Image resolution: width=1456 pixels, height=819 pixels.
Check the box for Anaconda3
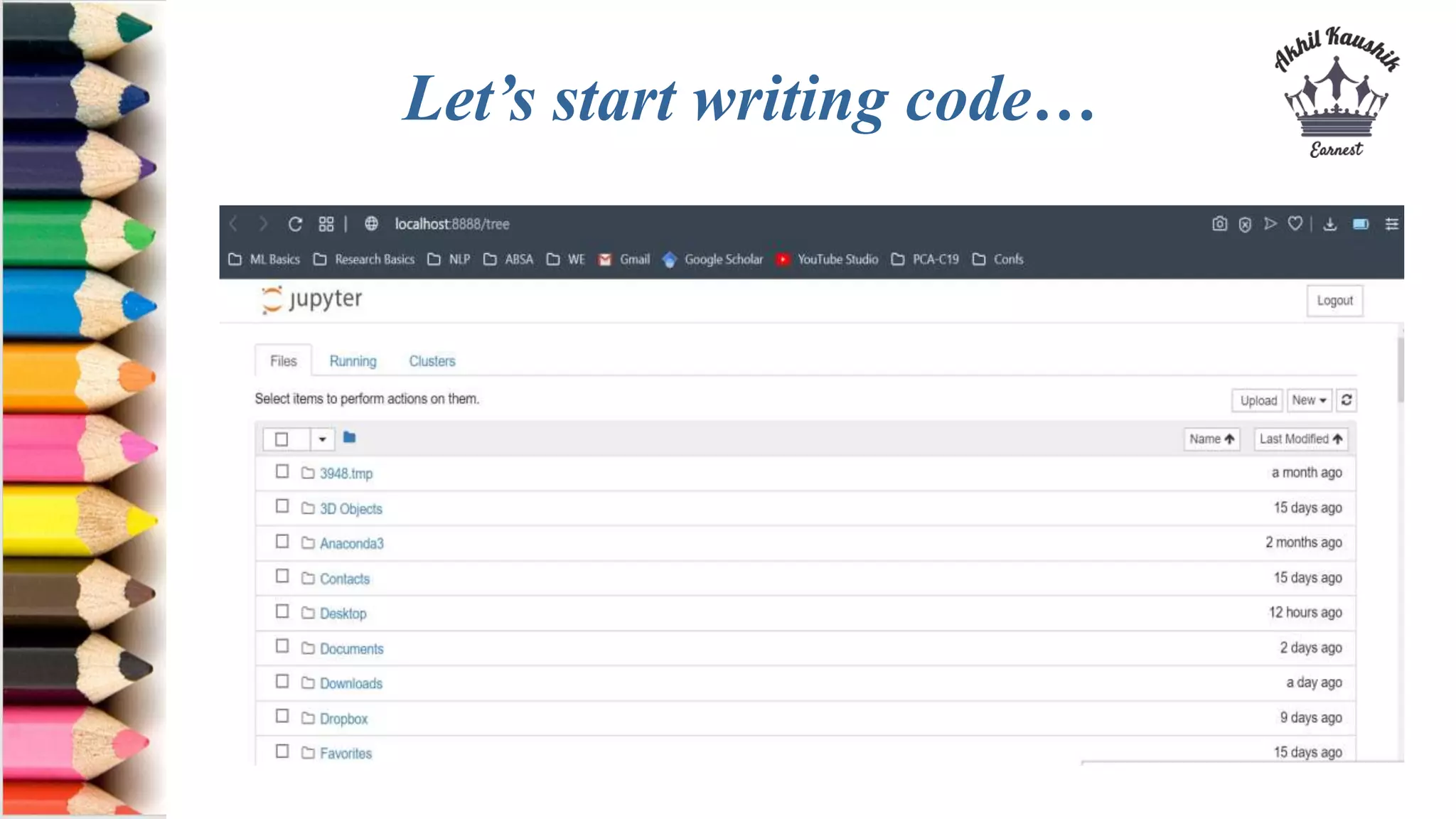pos(282,542)
